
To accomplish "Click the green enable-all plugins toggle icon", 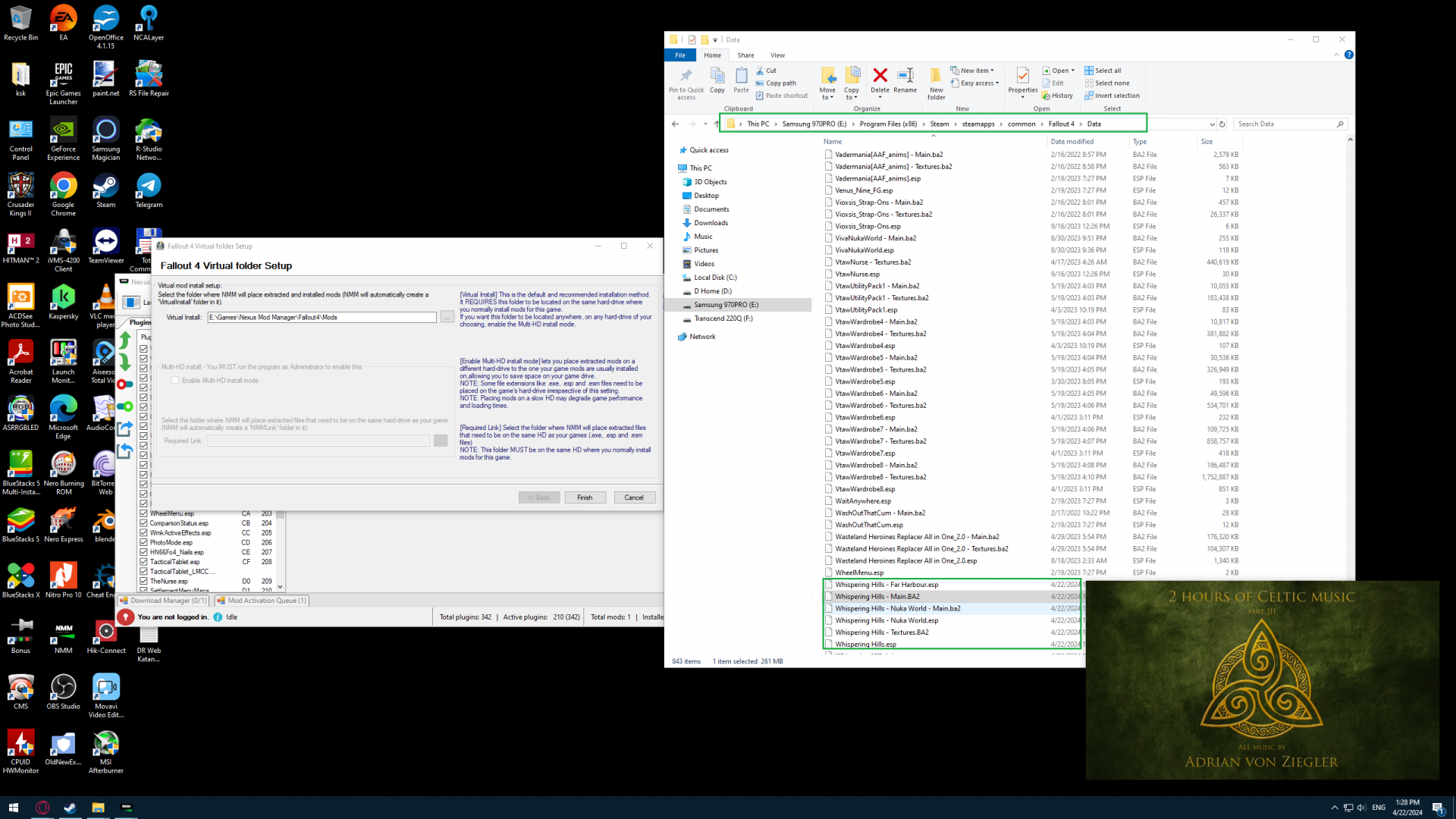I will [125, 406].
